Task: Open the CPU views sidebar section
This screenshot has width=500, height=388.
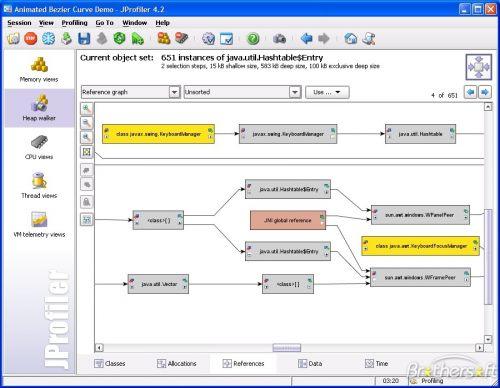Action: tap(39, 147)
